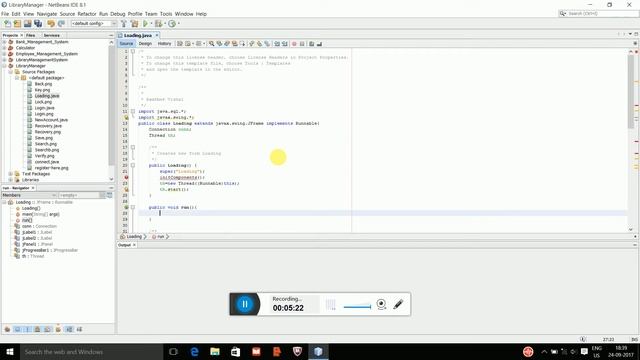Open the Action Center notification icon
640x360 pixels.
(584, 351)
